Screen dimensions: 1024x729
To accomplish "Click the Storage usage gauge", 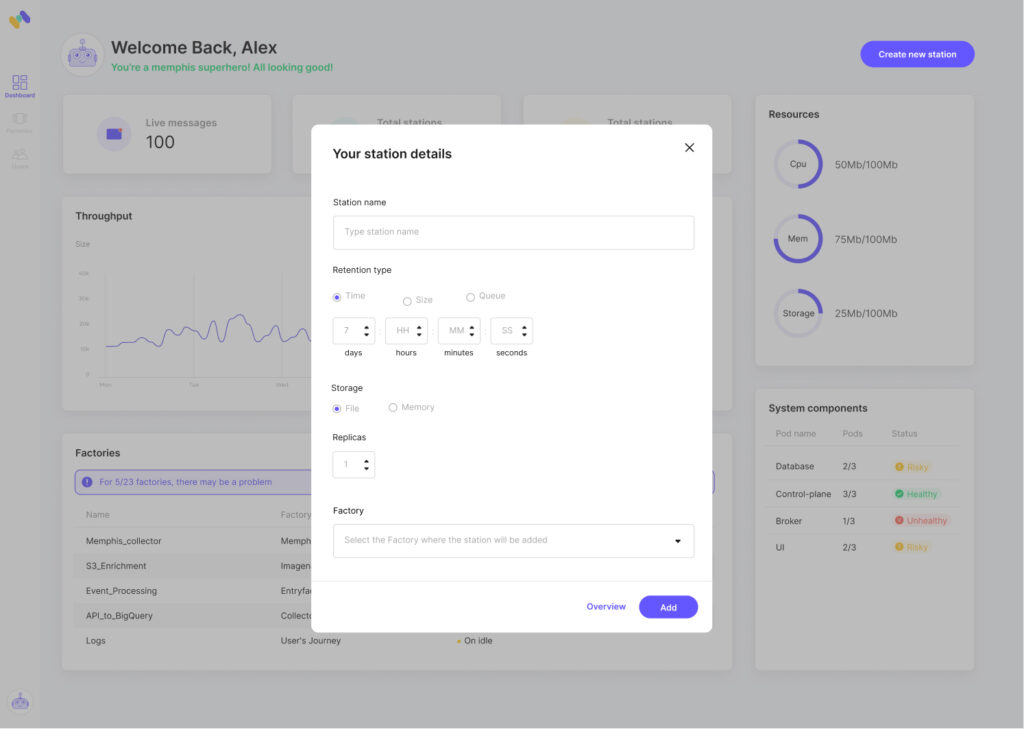I will tap(798, 314).
